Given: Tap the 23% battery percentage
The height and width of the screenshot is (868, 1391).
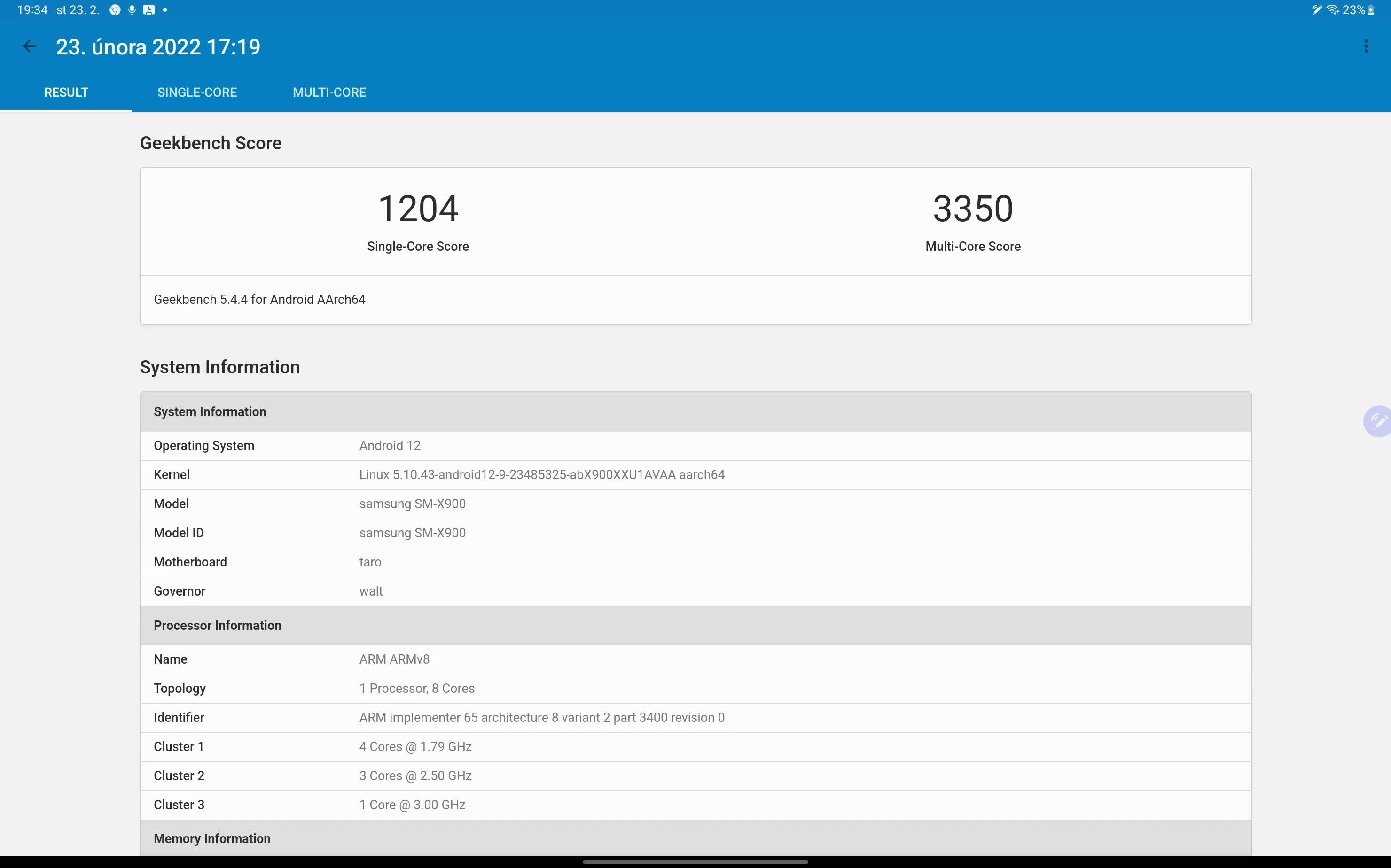Looking at the screenshot, I should 1354,10.
